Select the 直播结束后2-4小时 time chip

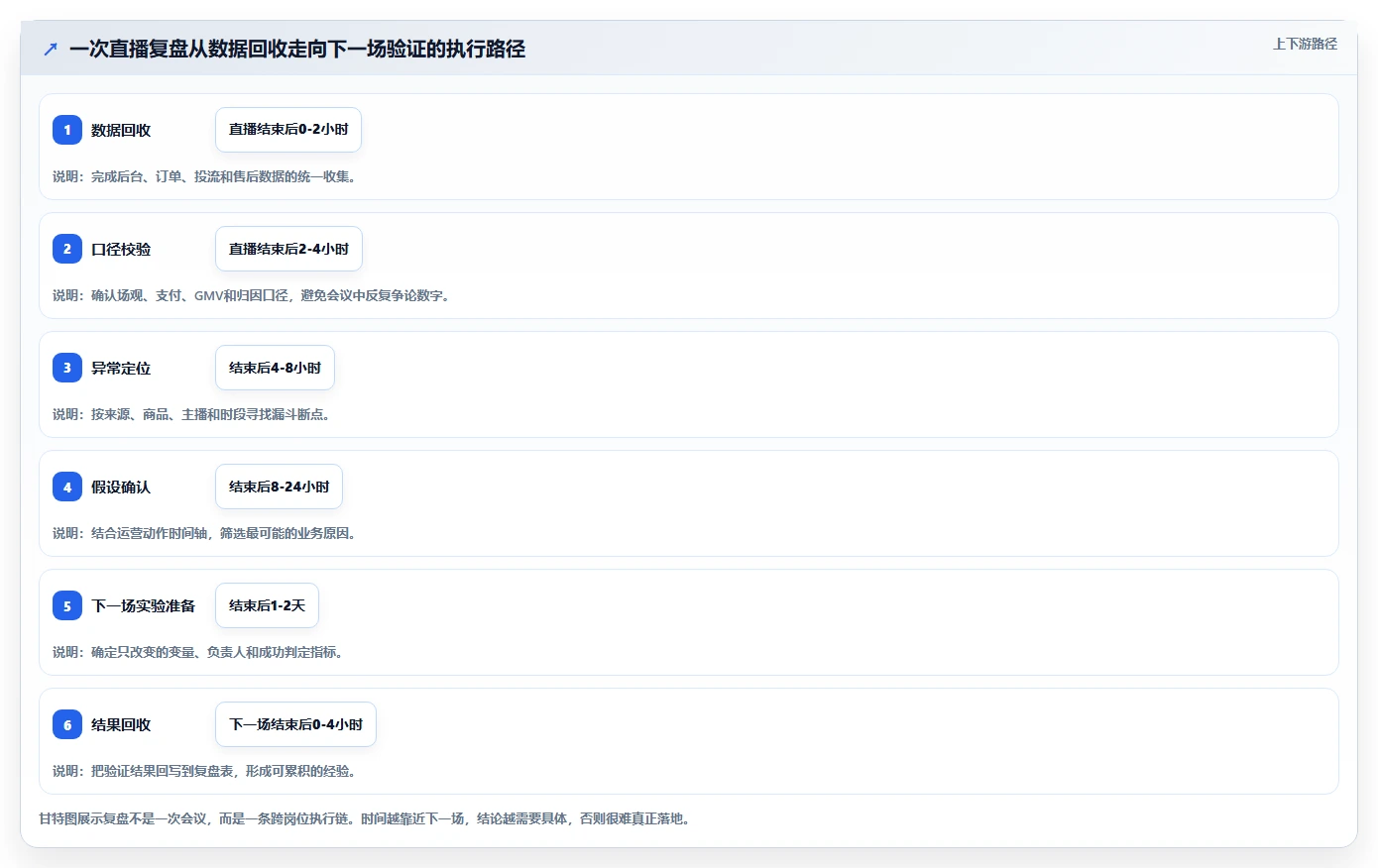(x=288, y=249)
